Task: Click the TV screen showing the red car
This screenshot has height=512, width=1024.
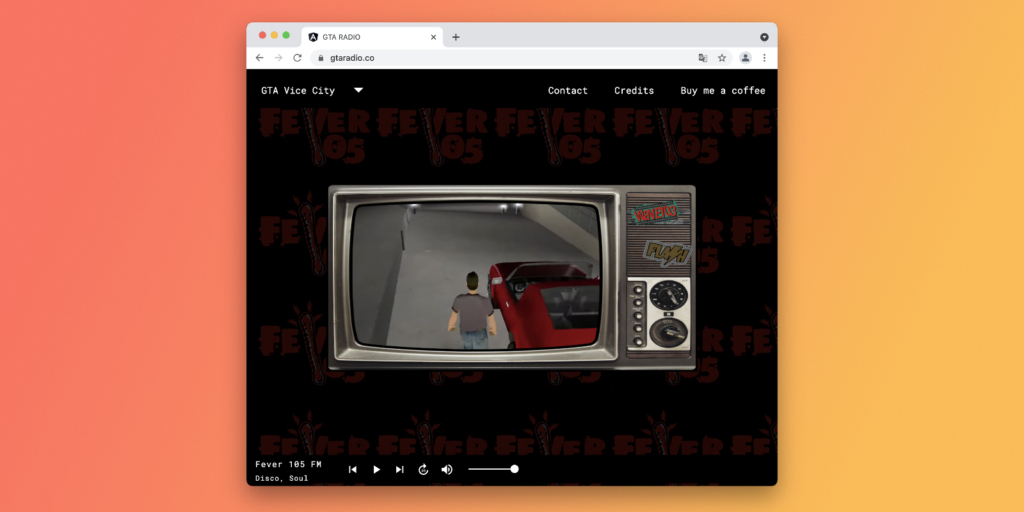Action: tap(475, 276)
